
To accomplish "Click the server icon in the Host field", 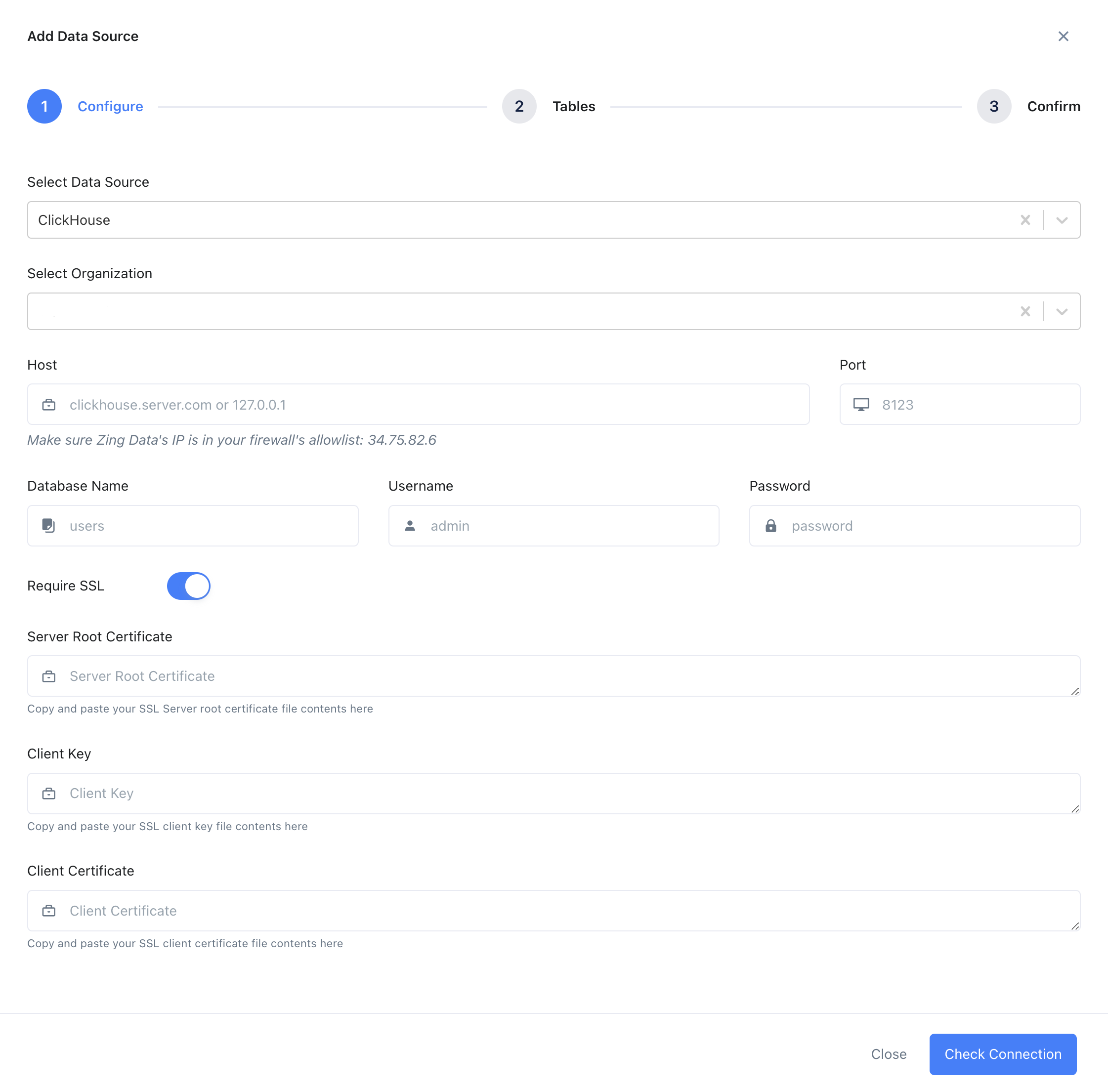I will [49, 404].
